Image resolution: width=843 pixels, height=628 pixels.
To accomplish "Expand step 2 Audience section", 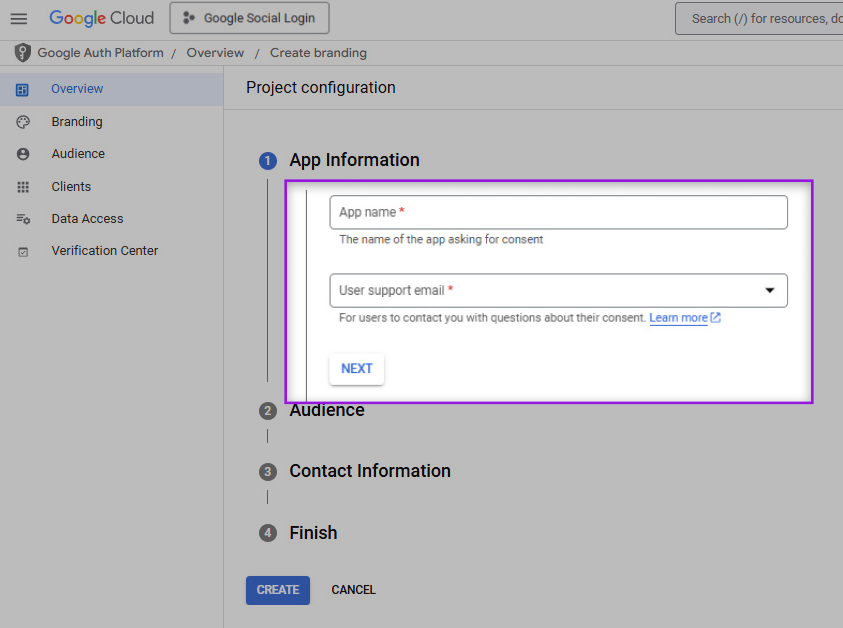I will click(x=327, y=410).
